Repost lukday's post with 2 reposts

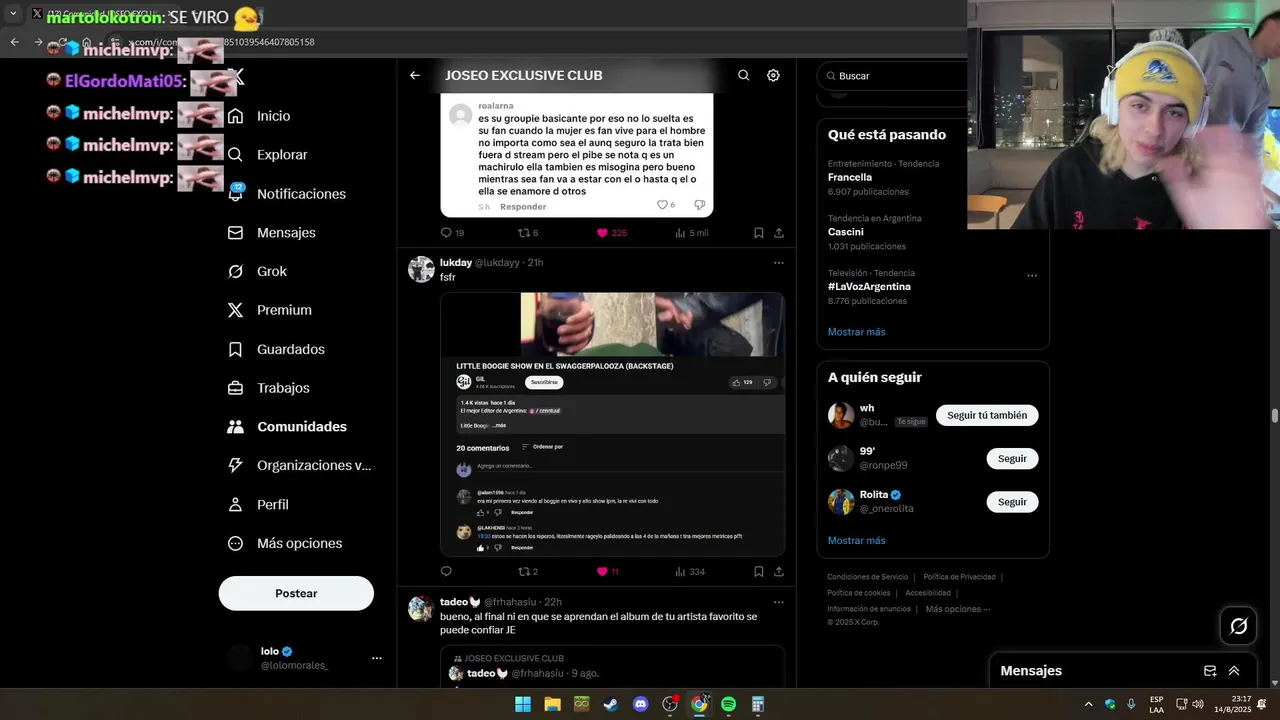[528, 572]
